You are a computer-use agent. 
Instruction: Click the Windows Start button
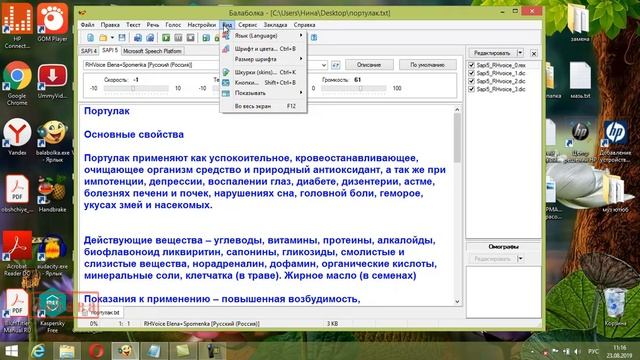click(11, 351)
